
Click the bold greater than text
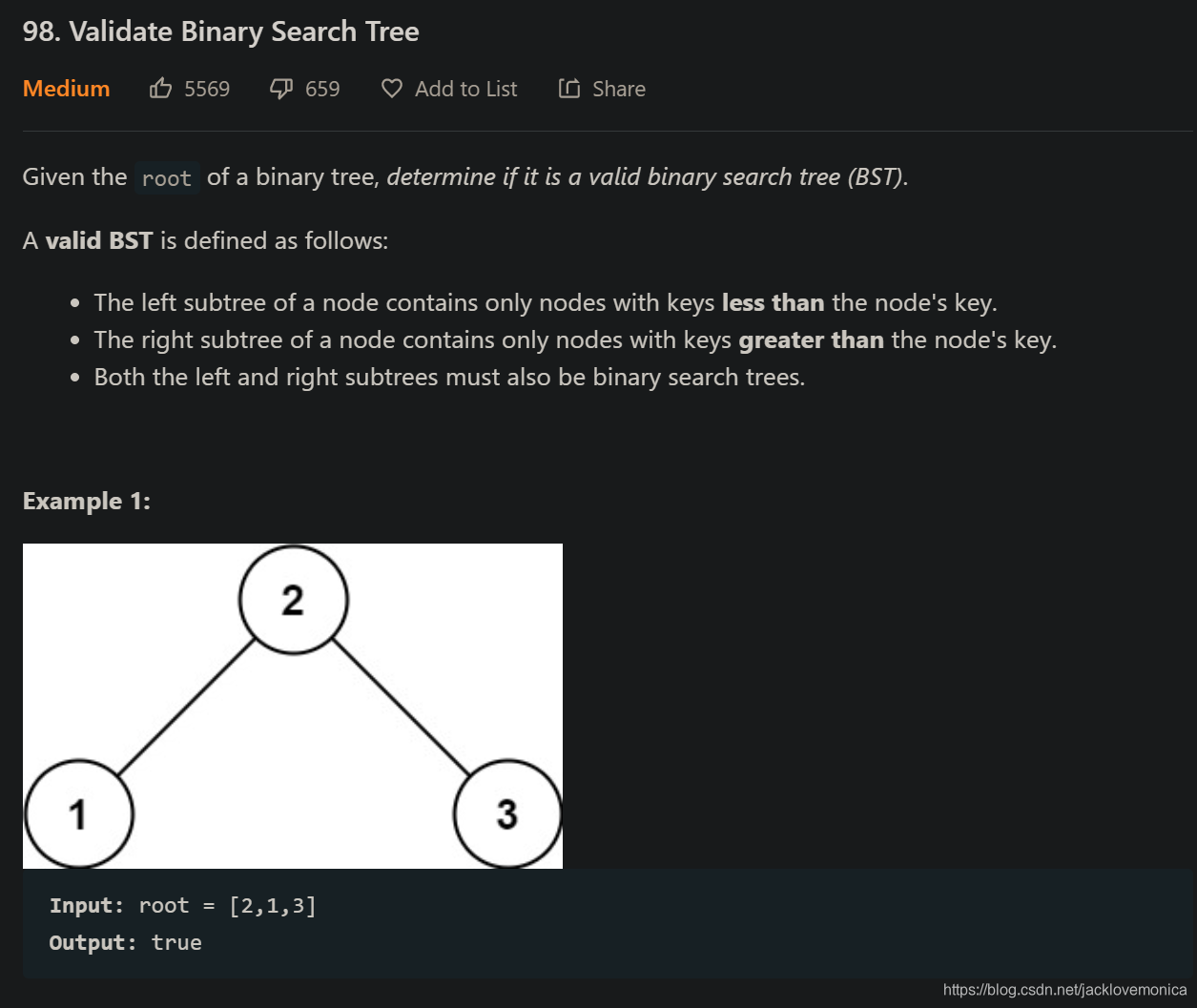tap(811, 340)
